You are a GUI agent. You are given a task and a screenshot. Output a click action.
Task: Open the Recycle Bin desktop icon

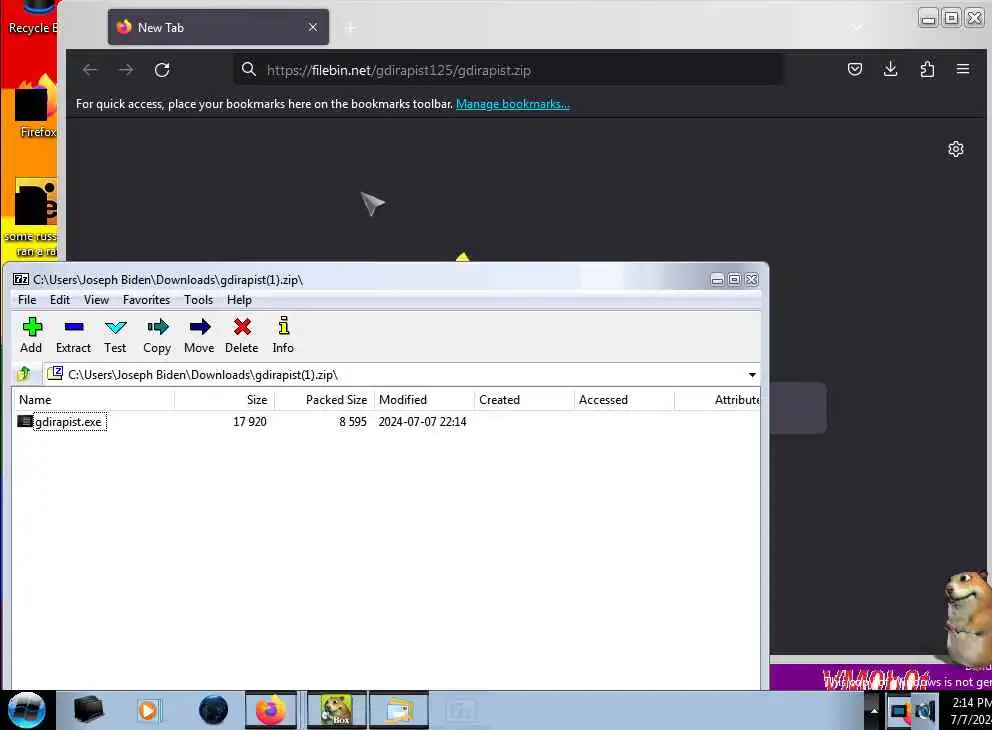[32, 18]
